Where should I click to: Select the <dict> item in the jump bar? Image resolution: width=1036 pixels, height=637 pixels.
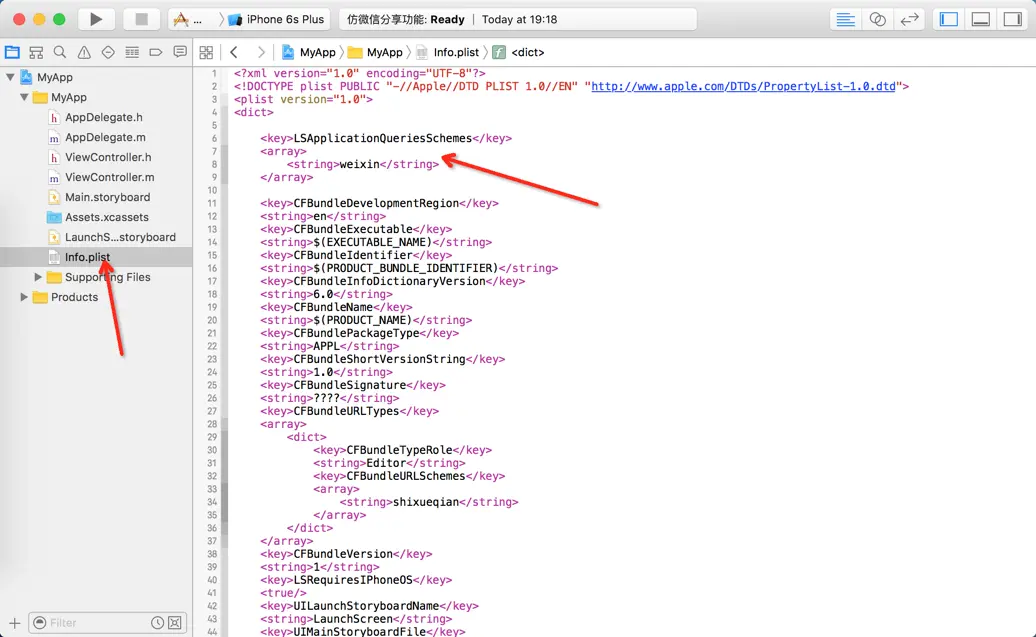[519, 52]
